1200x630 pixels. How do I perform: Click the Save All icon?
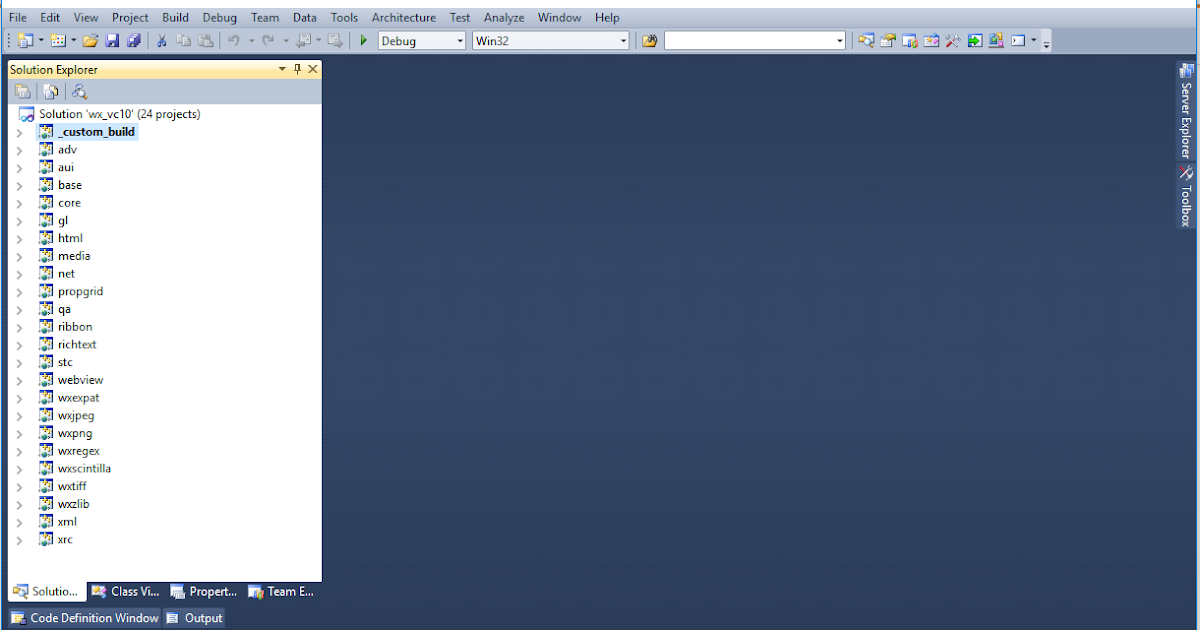coord(133,40)
